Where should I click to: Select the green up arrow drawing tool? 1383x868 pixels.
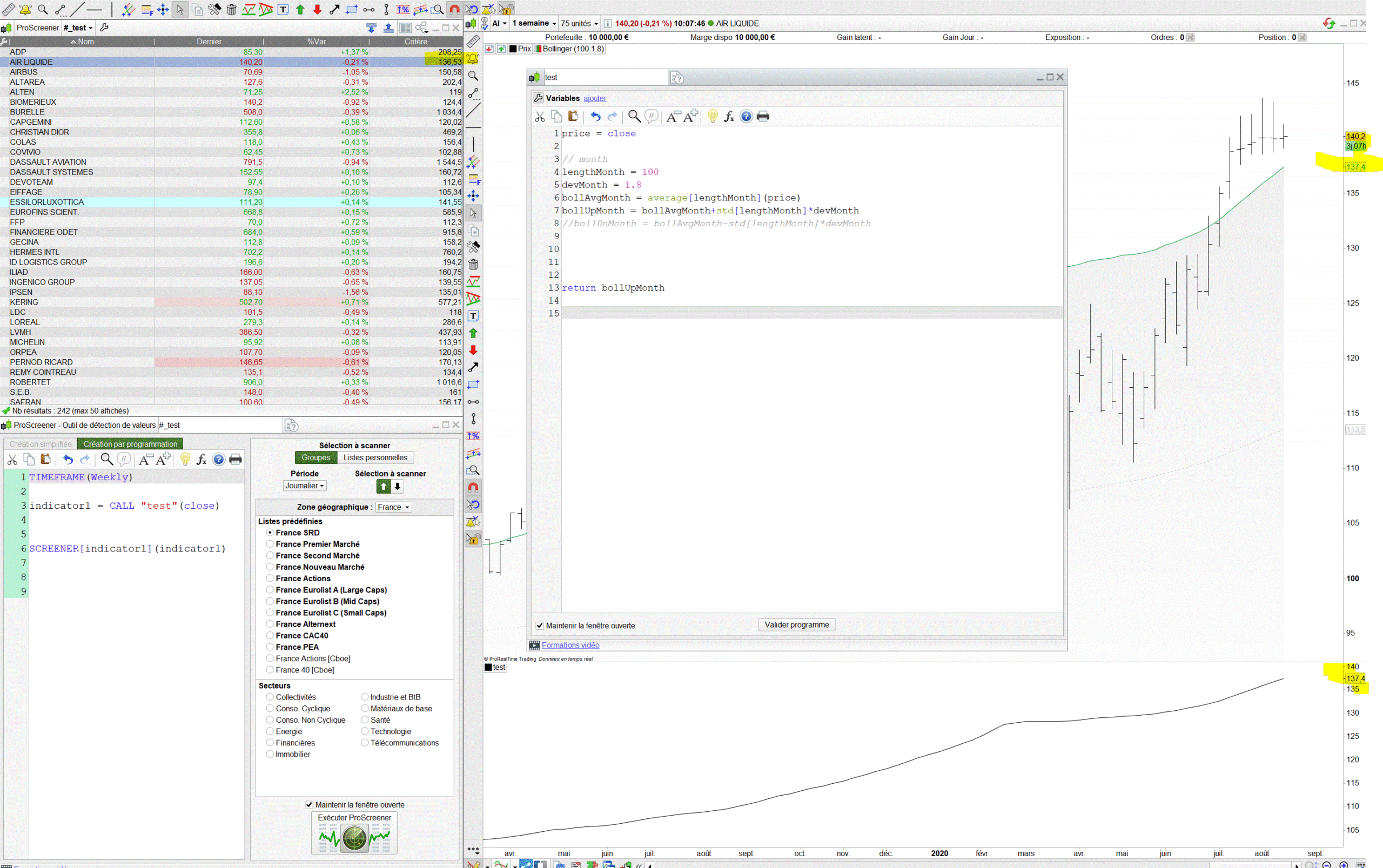click(x=473, y=333)
